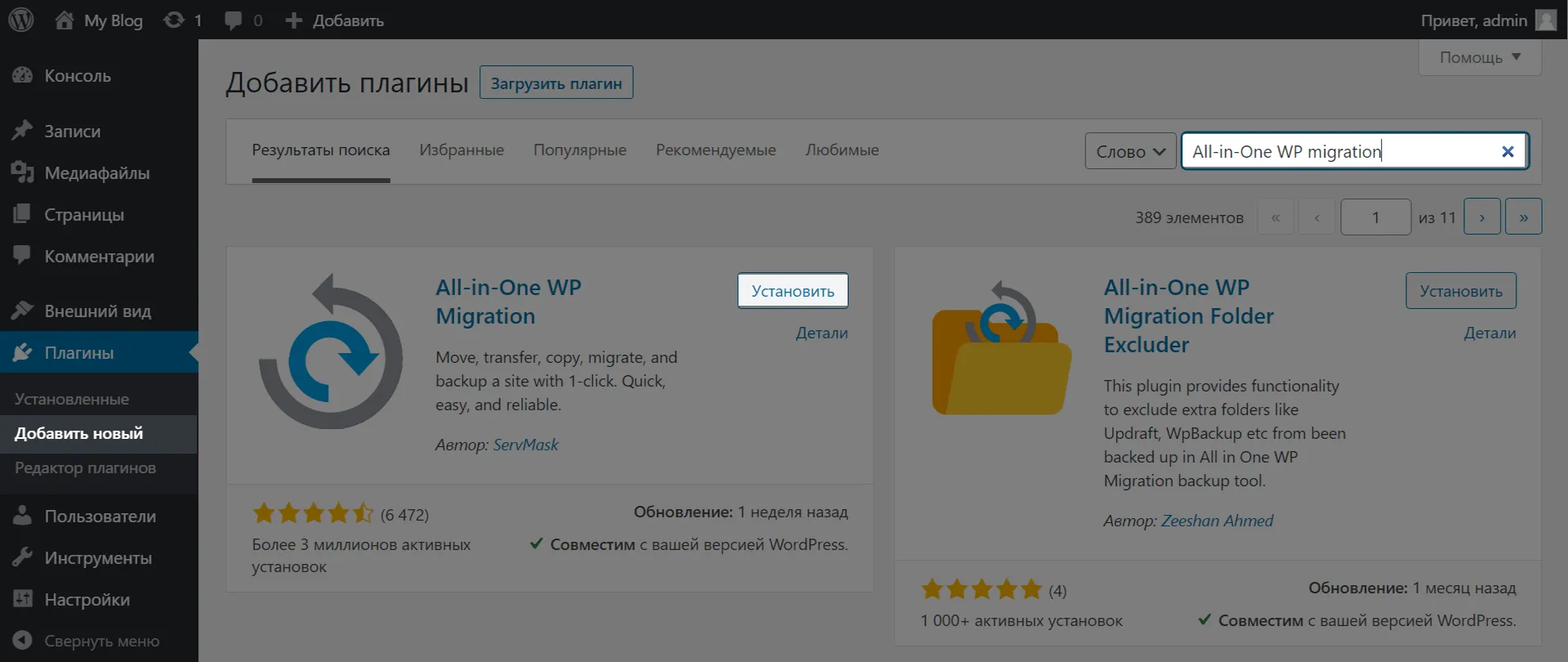1568x662 pixels.
Task: Switch to Рекомендуемые tab
Action: [716, 150]
